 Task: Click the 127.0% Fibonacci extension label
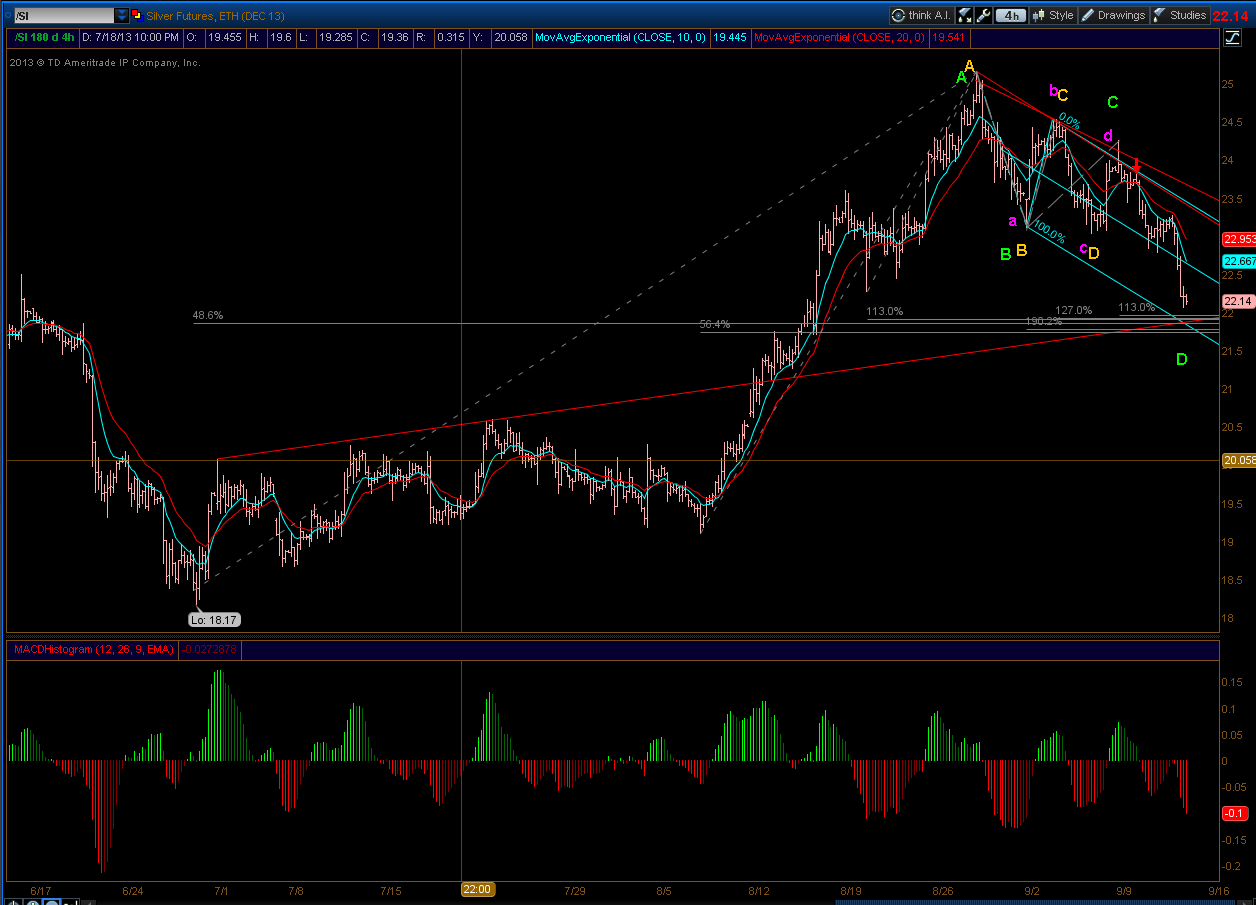[x=1074, y=310]
